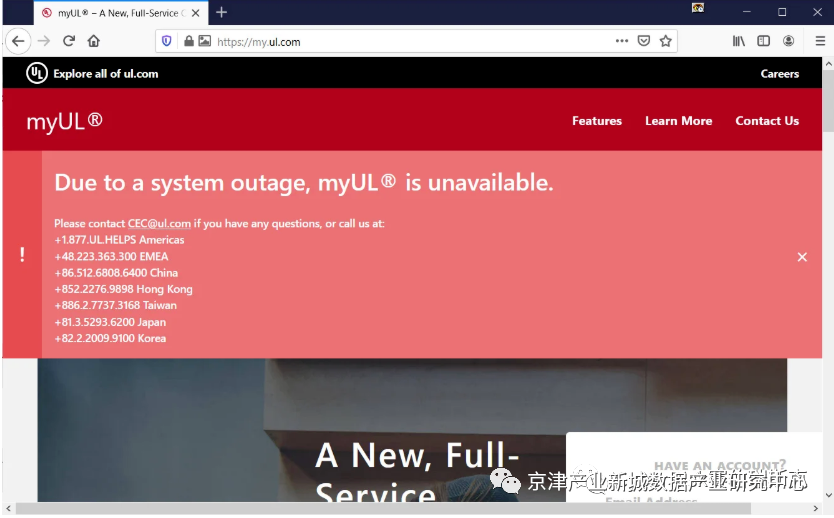Open a new tab with plus button
This screenshot has width=834, height=518.
(x=222, y=12)
